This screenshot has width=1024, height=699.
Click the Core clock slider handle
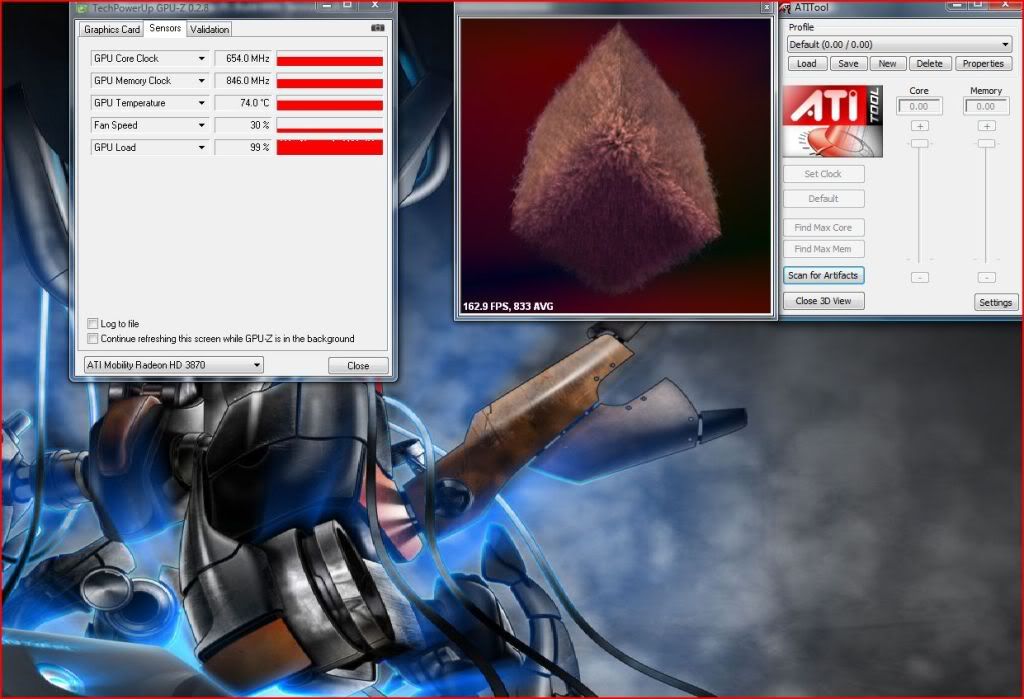pyautogui.click(x=920, y=143)
